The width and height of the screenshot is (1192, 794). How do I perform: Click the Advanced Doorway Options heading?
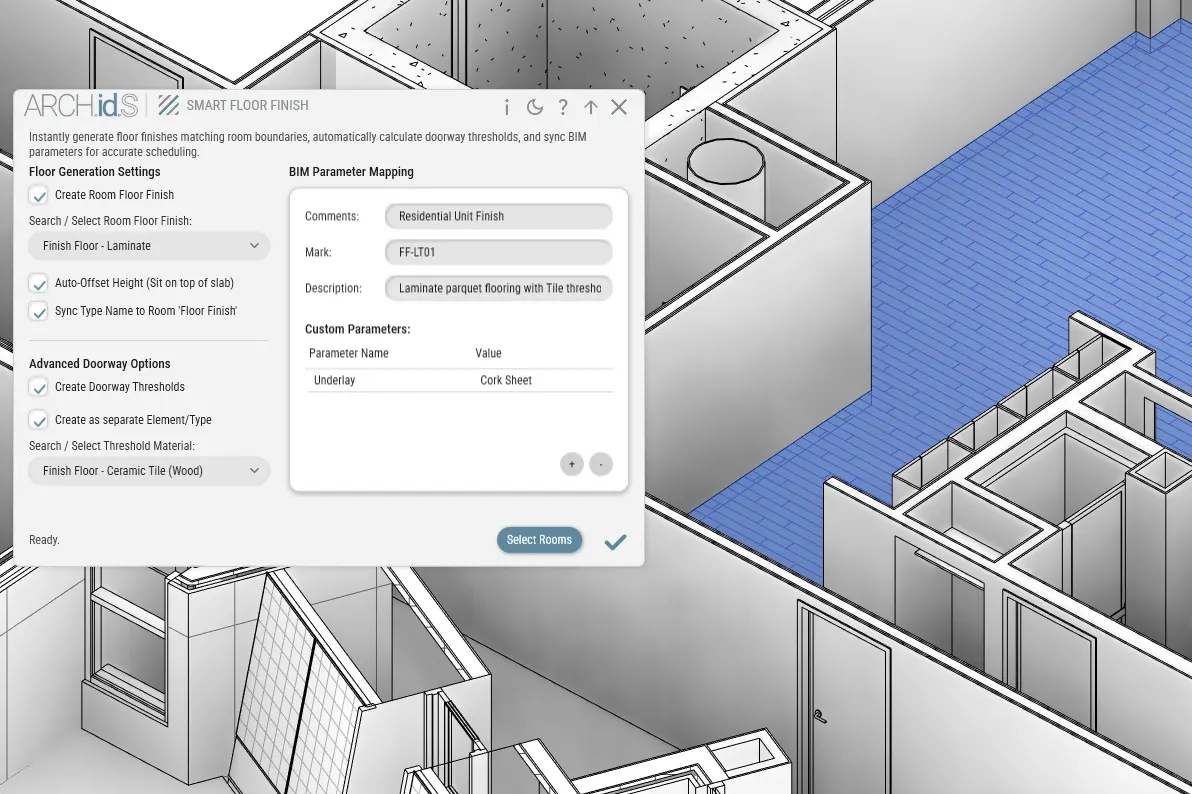point(100,364)
